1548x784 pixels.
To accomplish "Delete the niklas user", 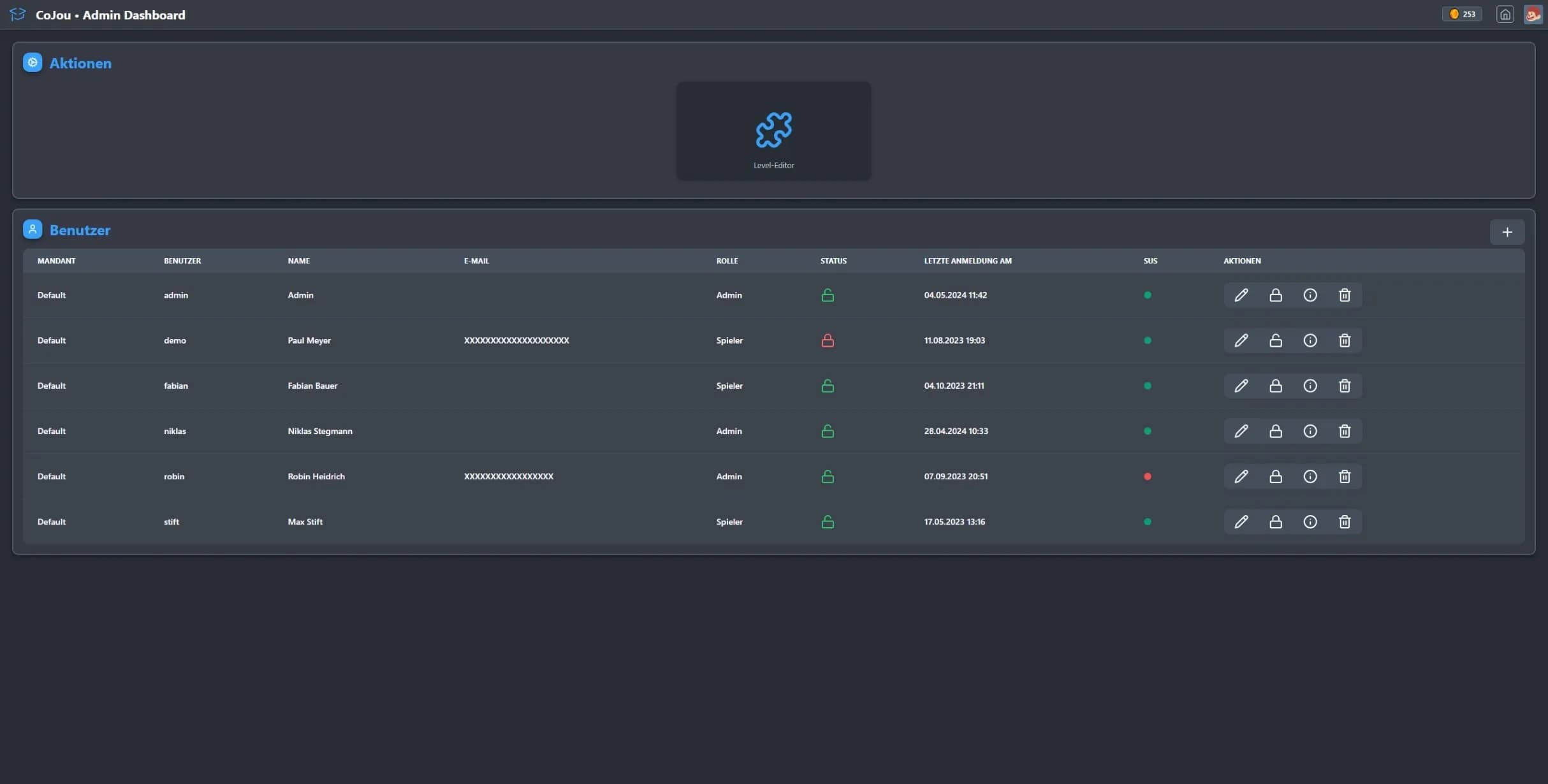I will tap(1344, 431).
